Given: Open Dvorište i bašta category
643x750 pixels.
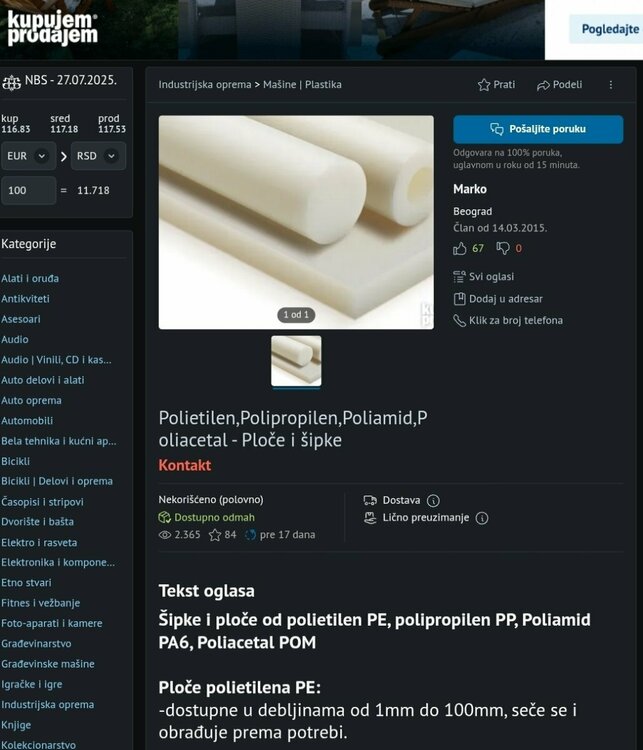Looking at the screenshot, I should [37, 522].
